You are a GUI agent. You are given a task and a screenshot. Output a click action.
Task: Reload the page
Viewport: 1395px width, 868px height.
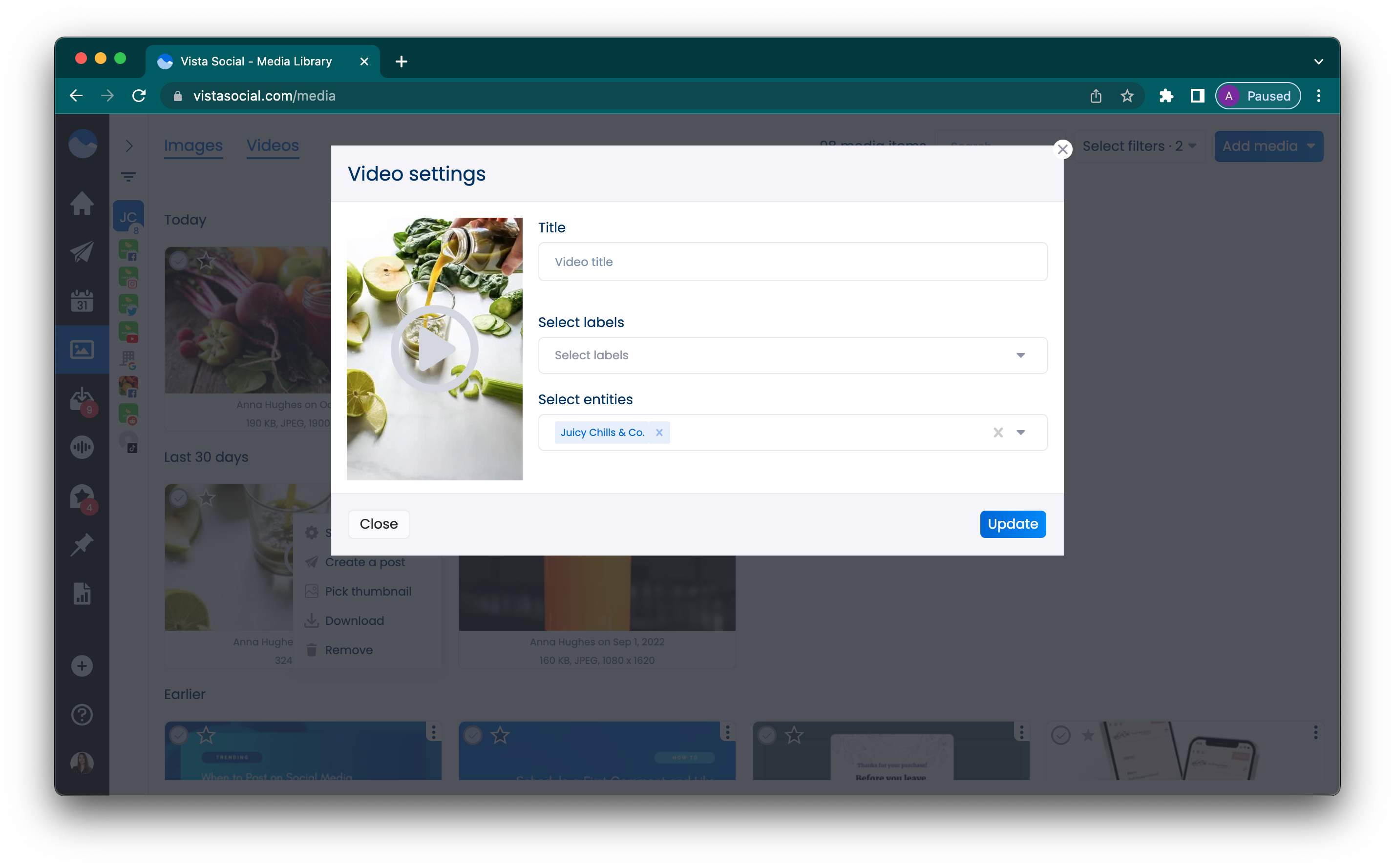point(139,96)
